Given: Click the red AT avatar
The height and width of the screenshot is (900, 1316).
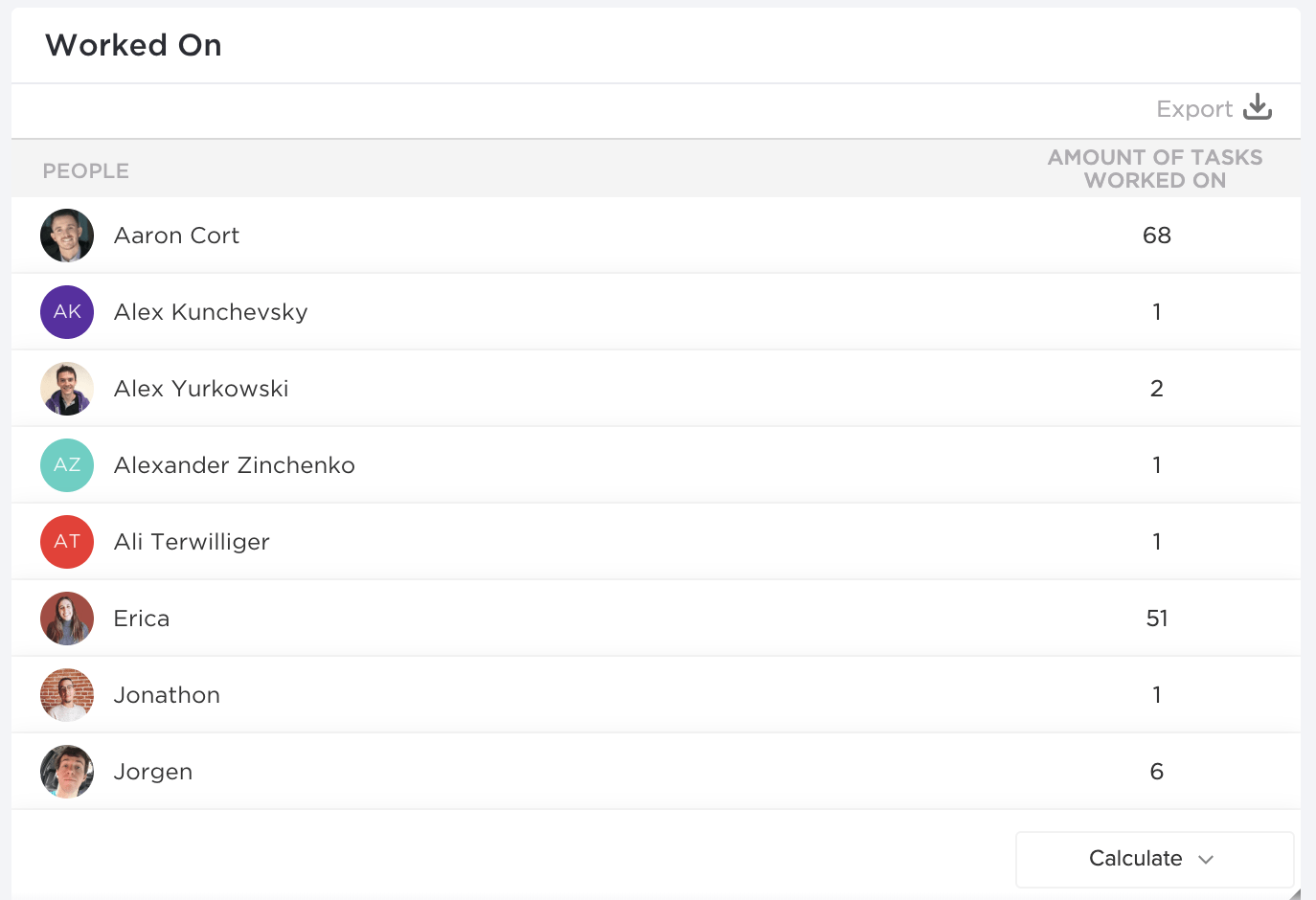Looking at the screenshot, I should click(x=67, y=542).
